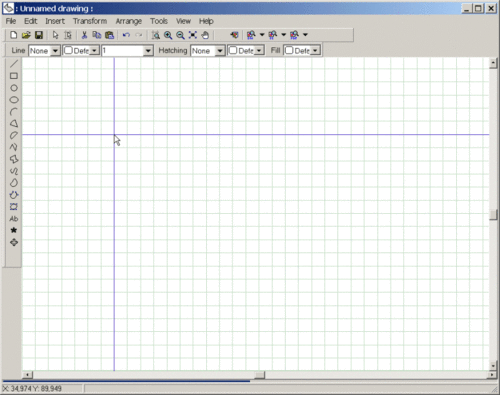The width and height of the screenshot is (500, 395).
Task: Select the Arc tool
Action: (14, 112)
